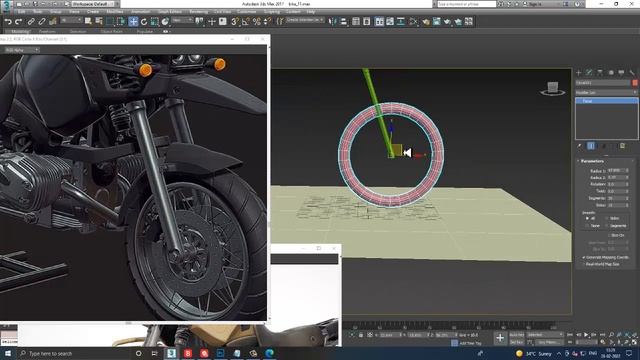This screenshot has height=360, width=640.
Task: Toggle Real-World Map Size checkbox
Action: point(584,264)
